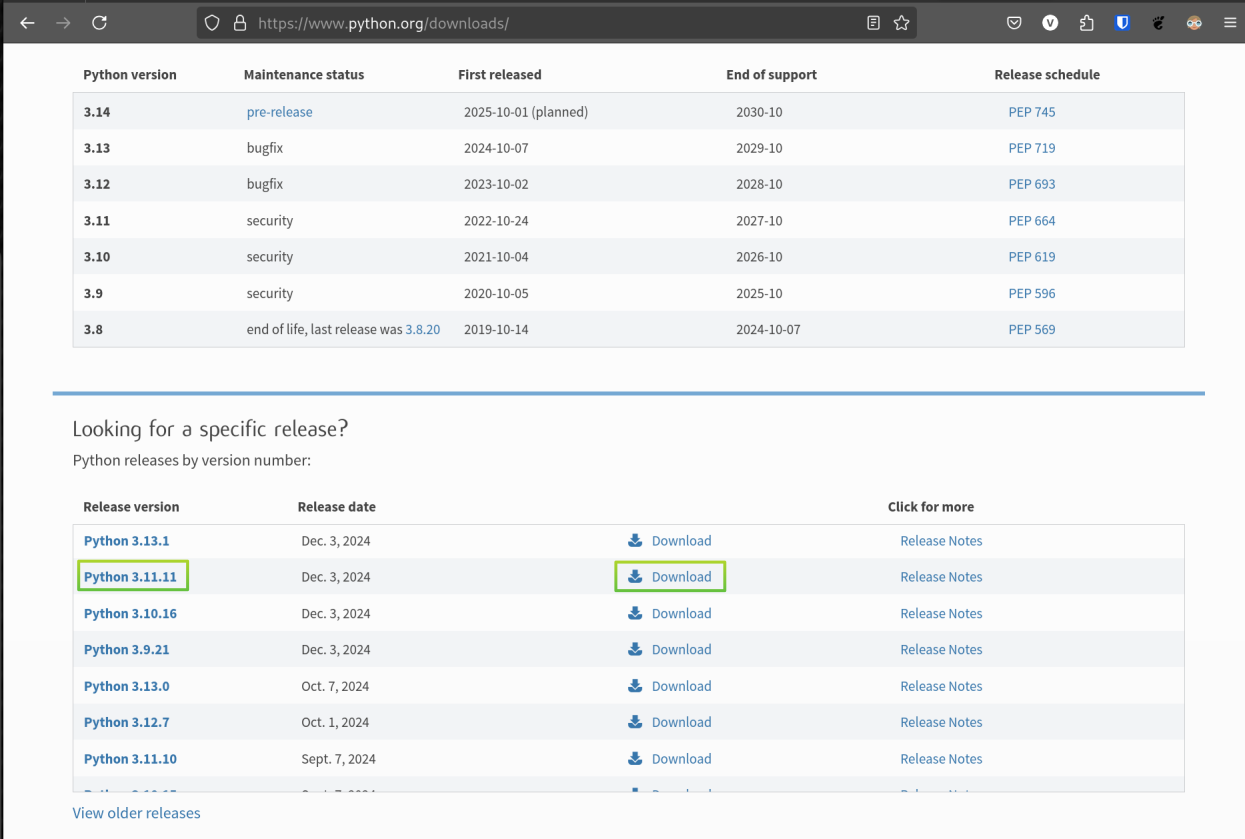
Task: Reload the current page
Action: tap(99, 23)
